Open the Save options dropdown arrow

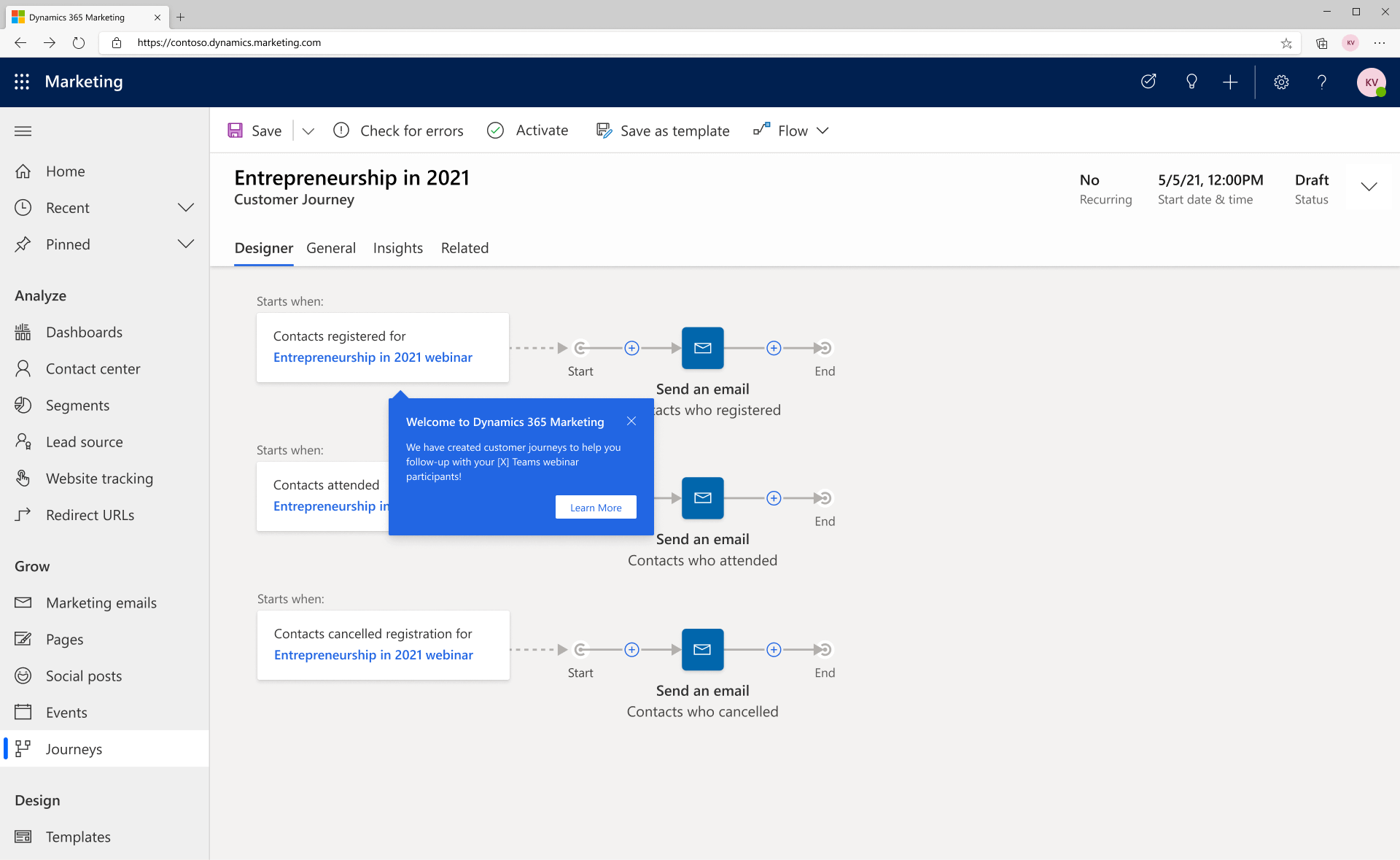pos(308,131)
